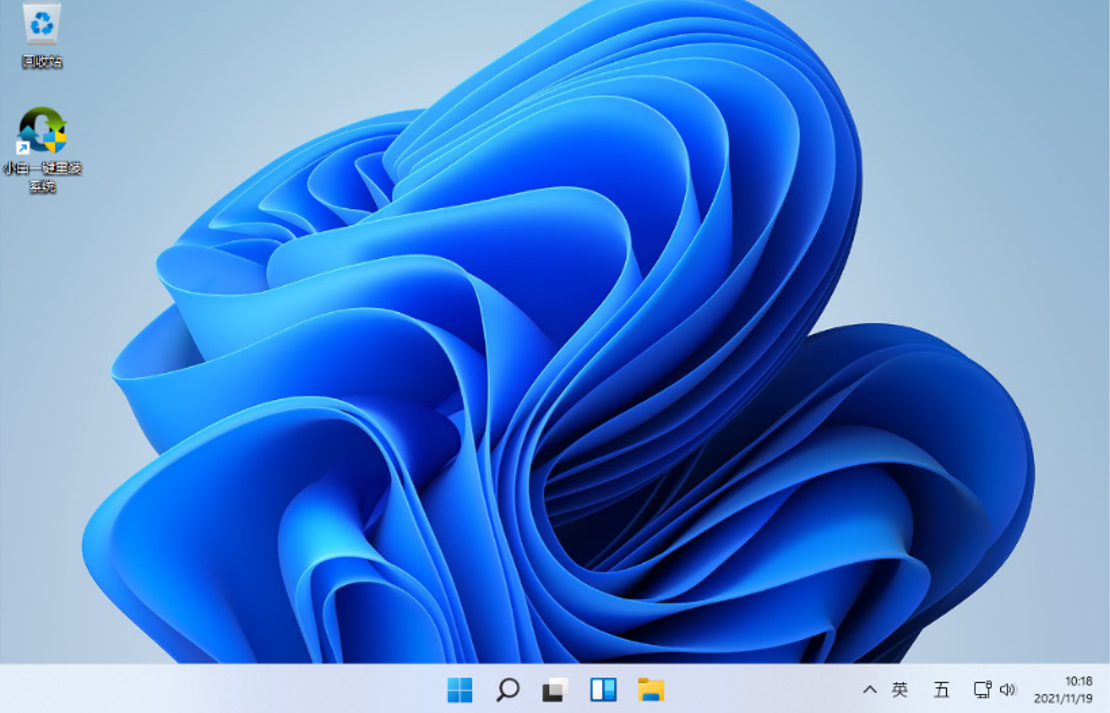Select the Recycle Bin desktop icon
The width and height of the screenshot is (1110, 713).
point(42,35)
